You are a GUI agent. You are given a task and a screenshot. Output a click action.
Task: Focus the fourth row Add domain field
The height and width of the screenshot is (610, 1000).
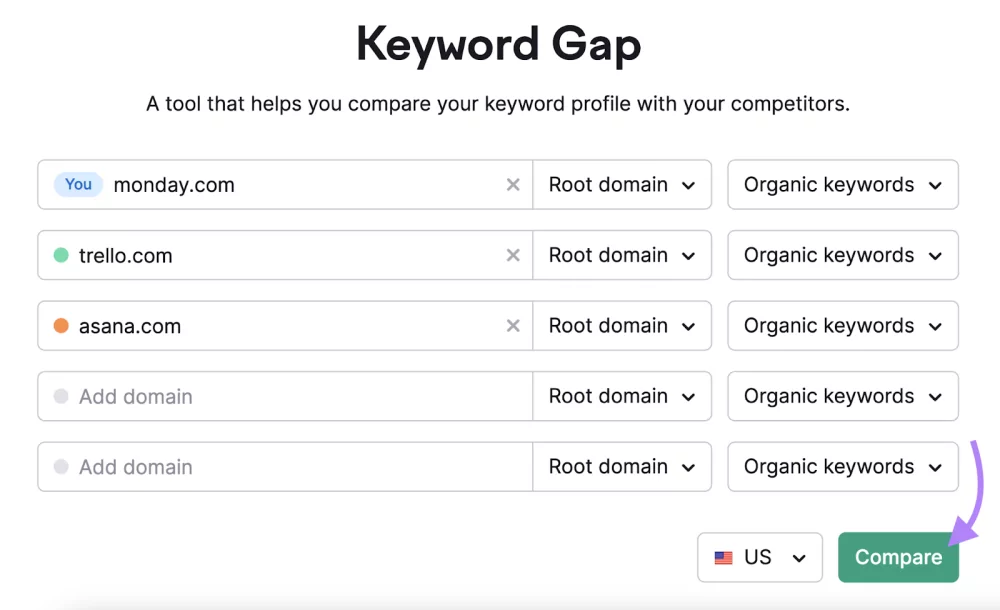[300, 397]
